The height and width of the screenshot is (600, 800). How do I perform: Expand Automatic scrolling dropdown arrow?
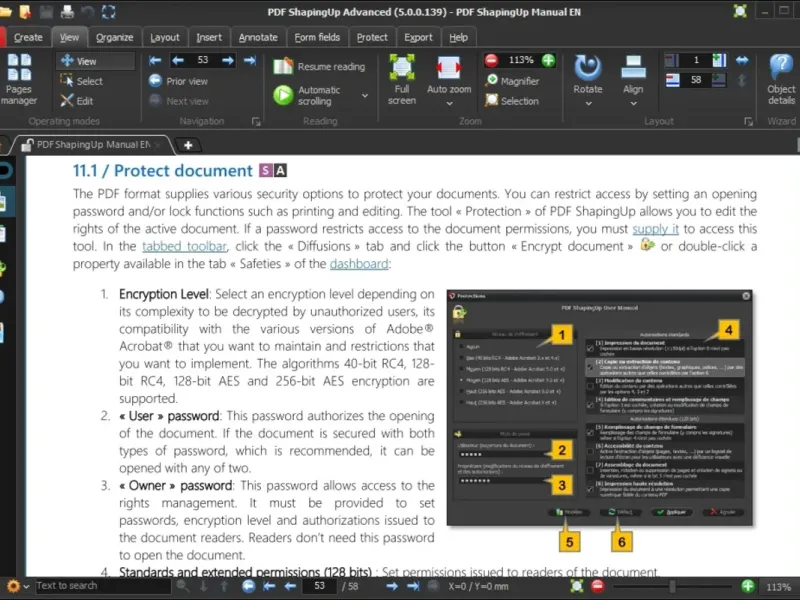[x=365, y=95]
